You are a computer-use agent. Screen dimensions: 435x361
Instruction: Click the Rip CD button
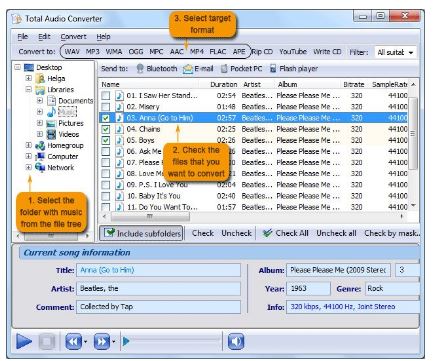click(x=262, y=52)
